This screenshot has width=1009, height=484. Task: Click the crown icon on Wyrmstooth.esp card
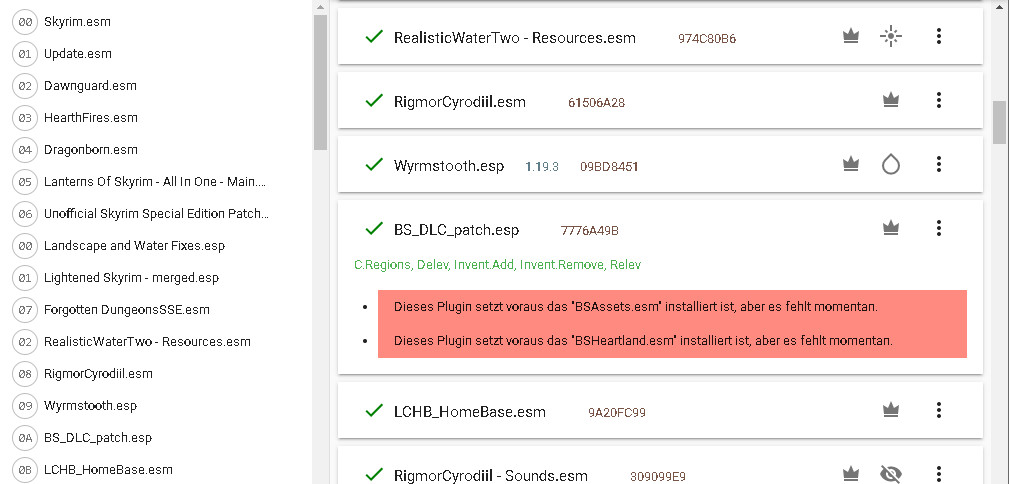pos(851,164)
